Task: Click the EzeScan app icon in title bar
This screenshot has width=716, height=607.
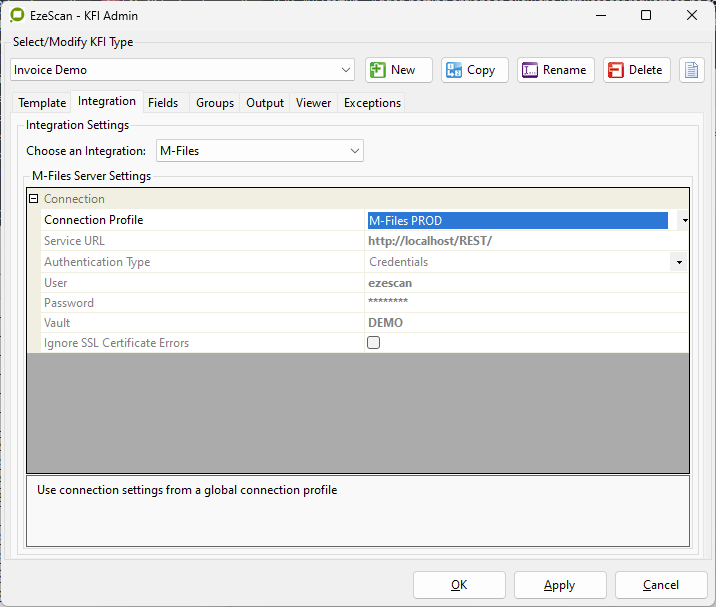Action: tap(17, 15)
